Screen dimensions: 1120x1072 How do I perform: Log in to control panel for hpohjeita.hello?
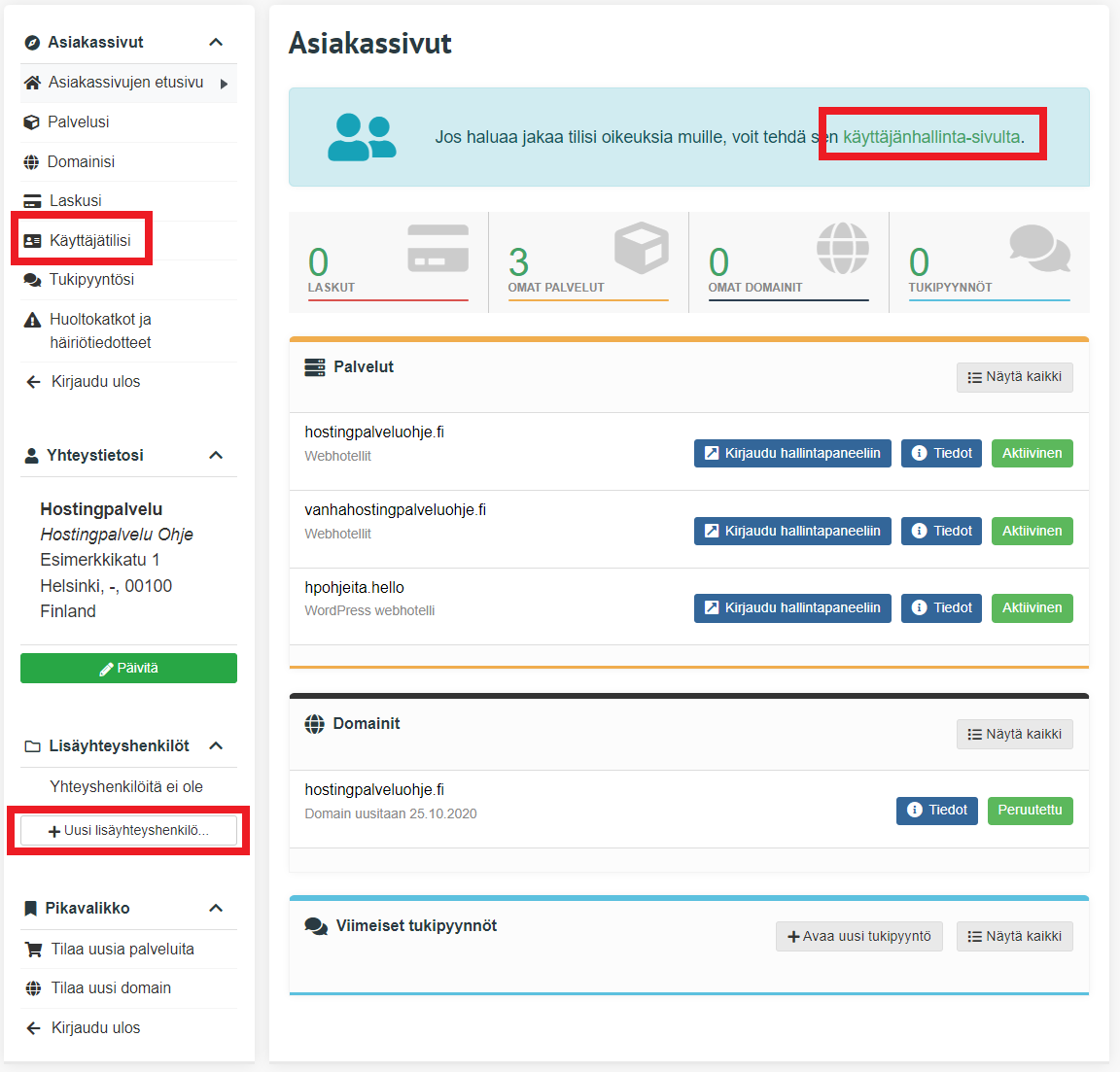pyautogui.click(x=791, y=608)
